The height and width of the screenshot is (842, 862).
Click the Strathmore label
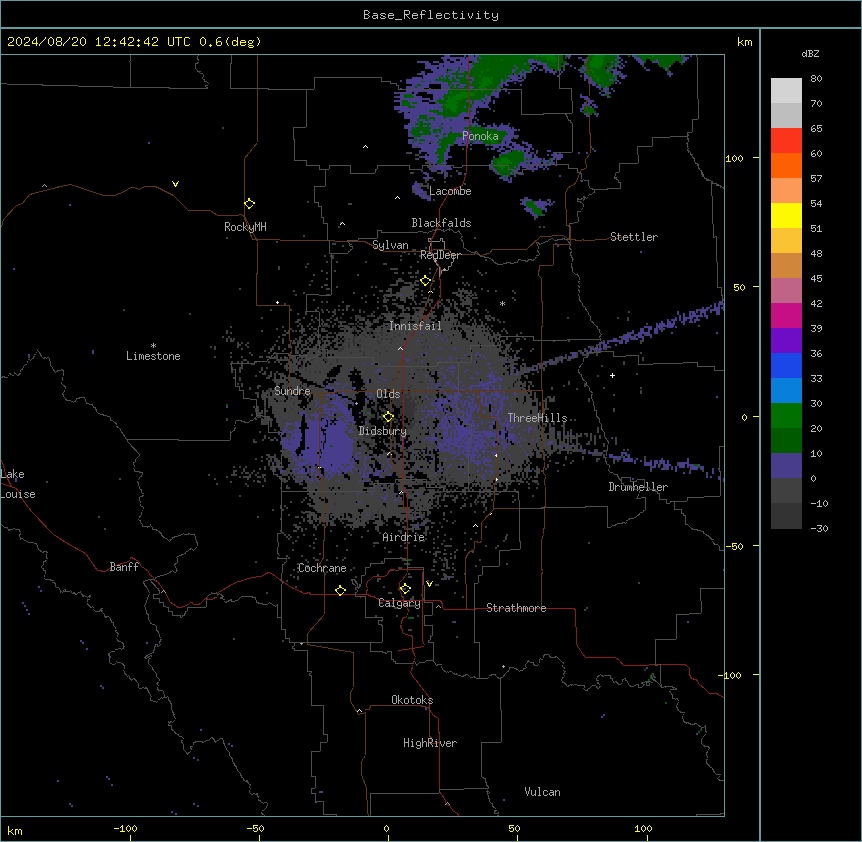point(516,608)
